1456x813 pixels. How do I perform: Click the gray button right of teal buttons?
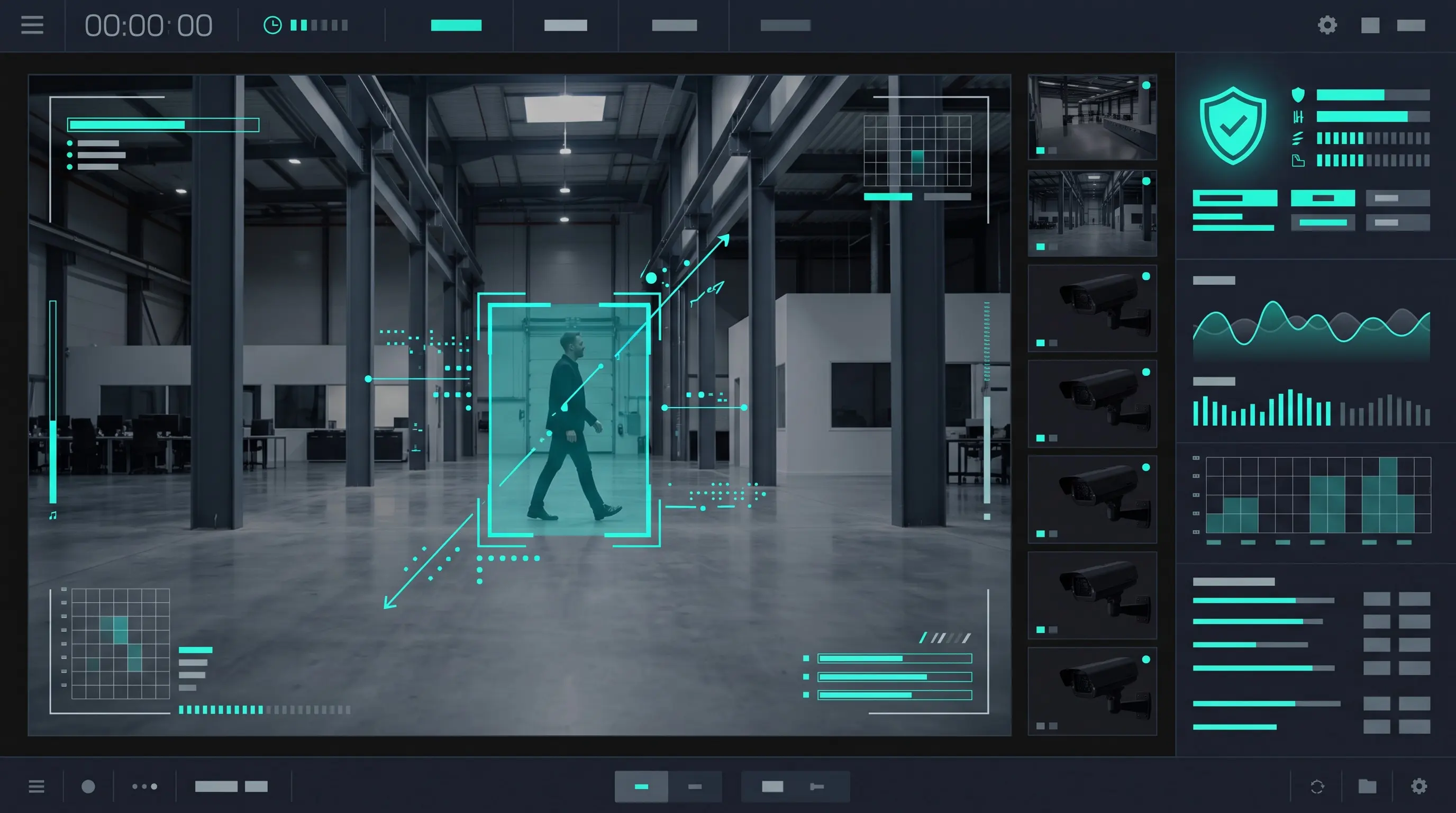click(x=1398, y=198)
